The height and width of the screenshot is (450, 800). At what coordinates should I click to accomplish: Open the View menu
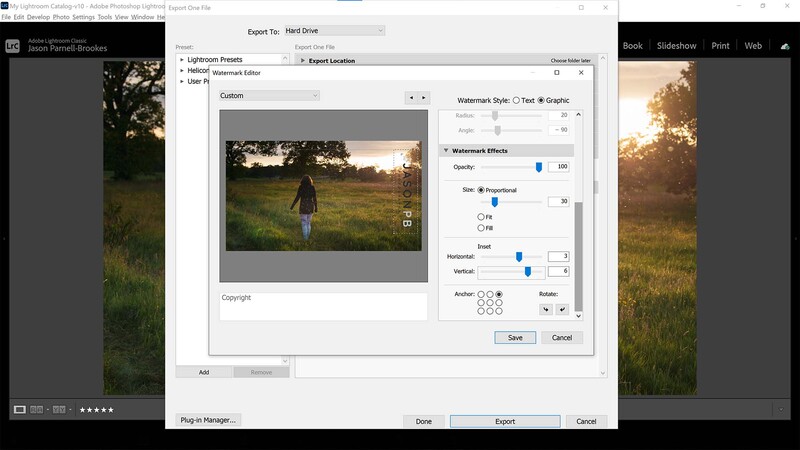tap(121, 17)
